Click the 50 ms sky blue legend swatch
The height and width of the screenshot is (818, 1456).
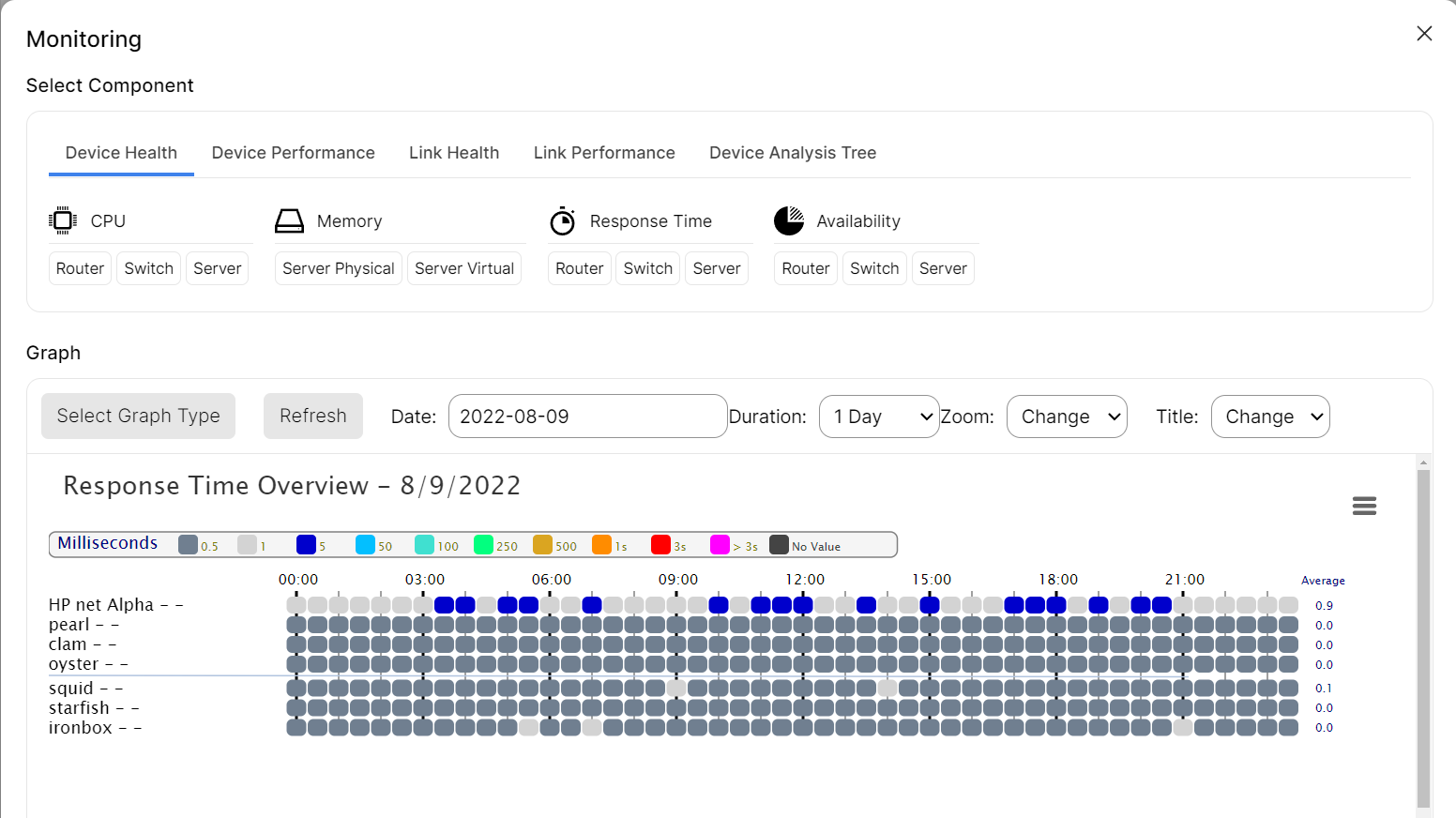pos(366,545)
